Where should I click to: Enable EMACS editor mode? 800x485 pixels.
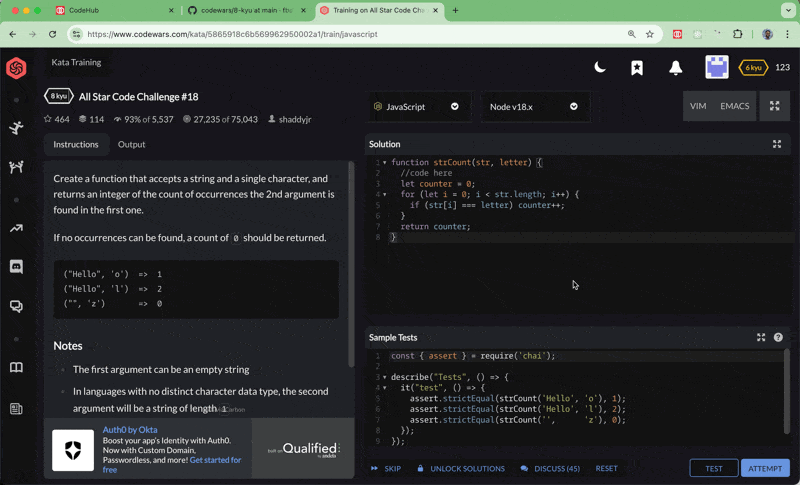[x=734, y=106]
